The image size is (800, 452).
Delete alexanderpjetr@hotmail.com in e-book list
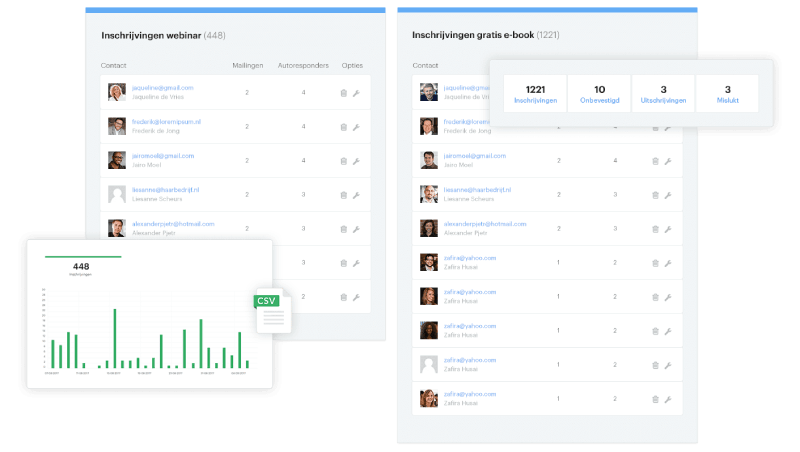click(x=655, y=229)
